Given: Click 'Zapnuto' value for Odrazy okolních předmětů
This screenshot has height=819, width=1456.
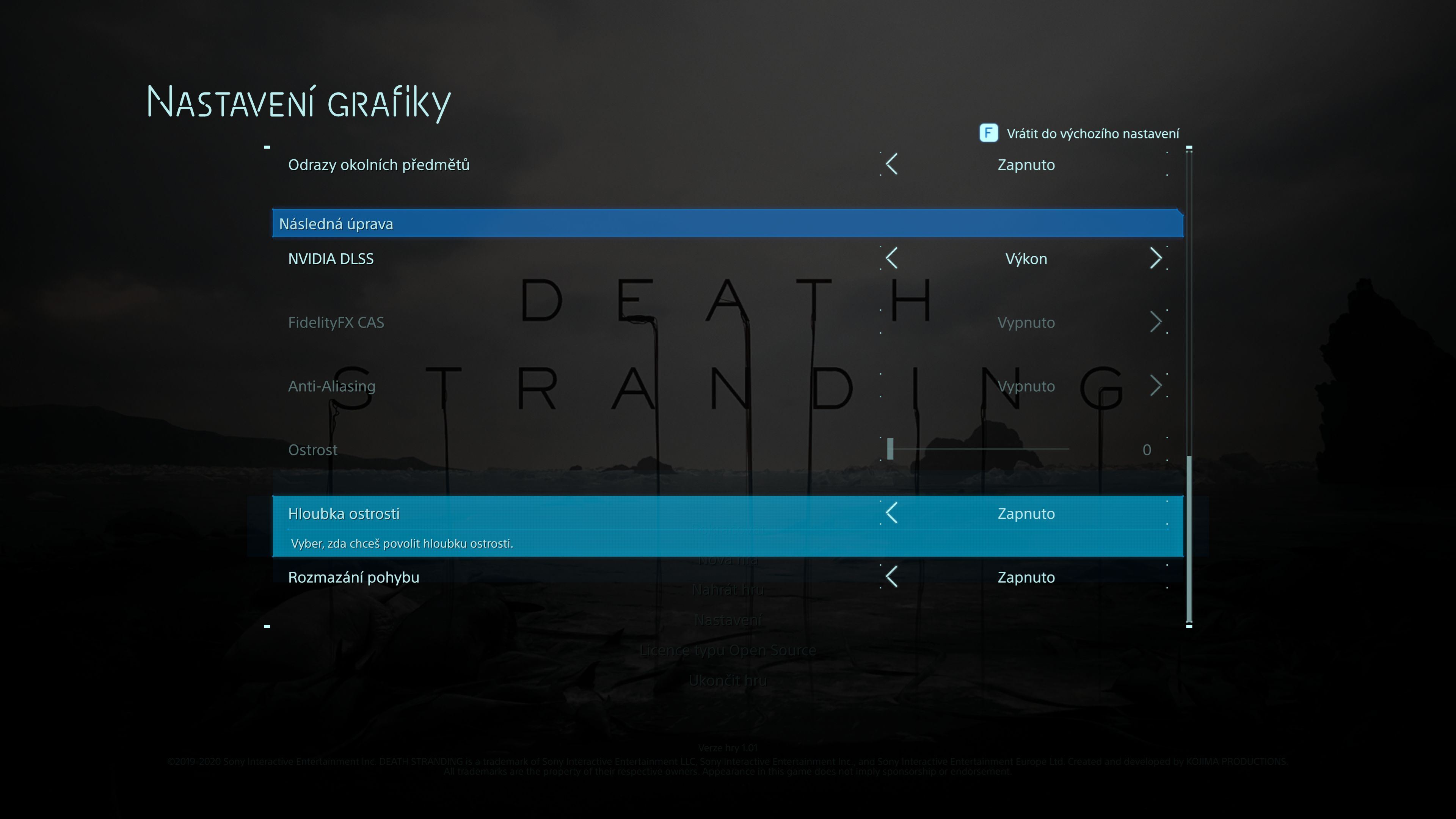Looking at the screenshot, I should (x=1026, y=165).
